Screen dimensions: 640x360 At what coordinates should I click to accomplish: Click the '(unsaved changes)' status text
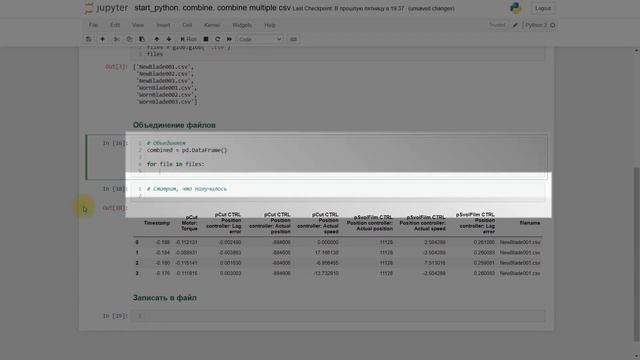[x=431, y=9]
